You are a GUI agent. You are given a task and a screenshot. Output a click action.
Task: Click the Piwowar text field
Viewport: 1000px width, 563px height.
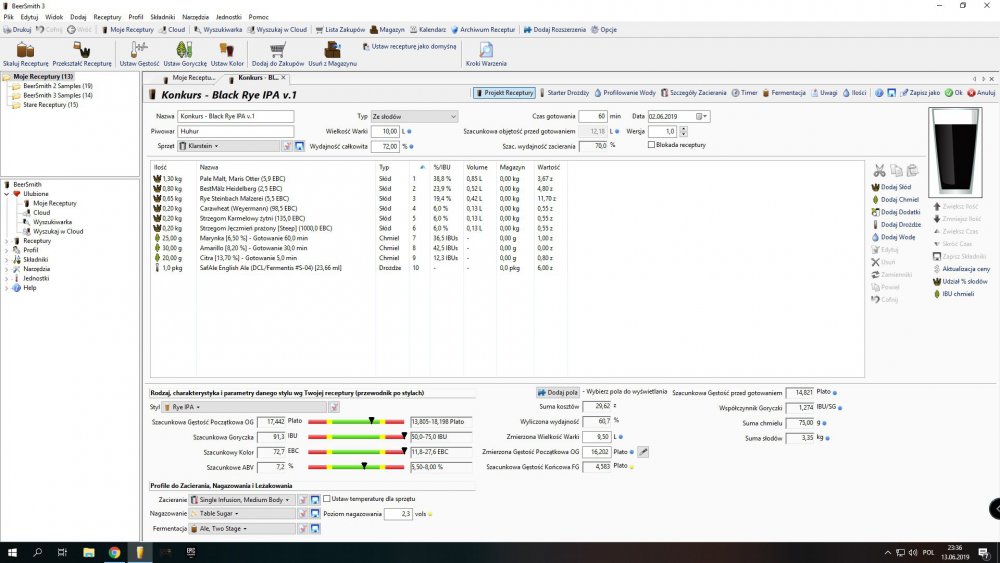(235, 131)
